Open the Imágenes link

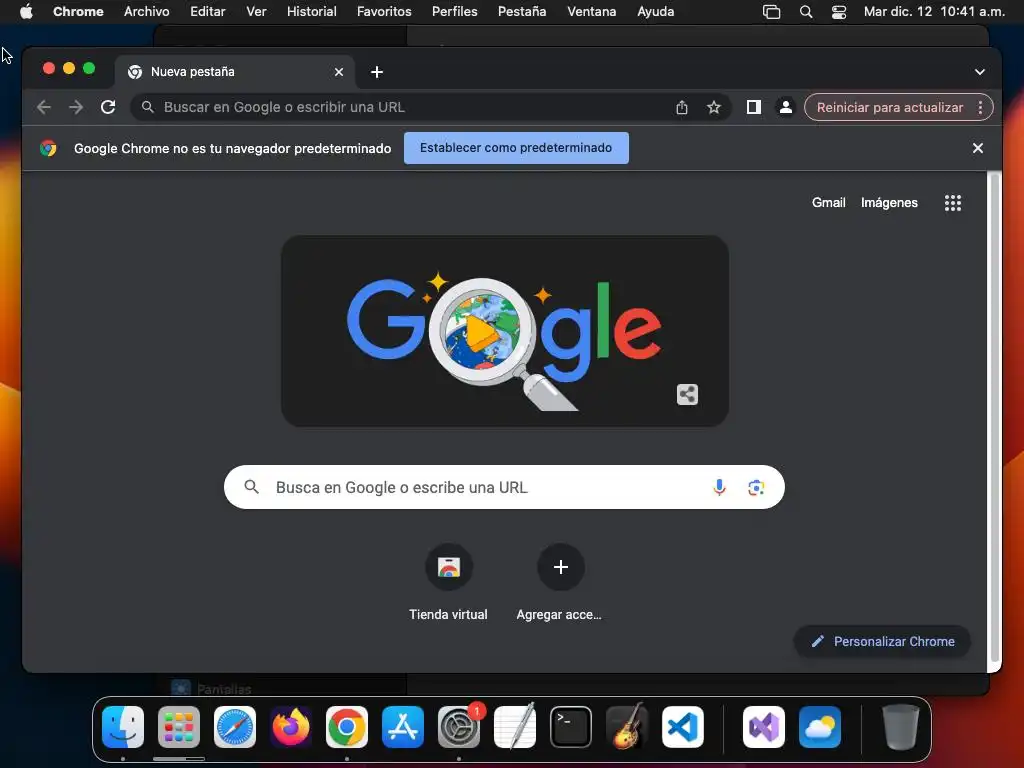889,202
